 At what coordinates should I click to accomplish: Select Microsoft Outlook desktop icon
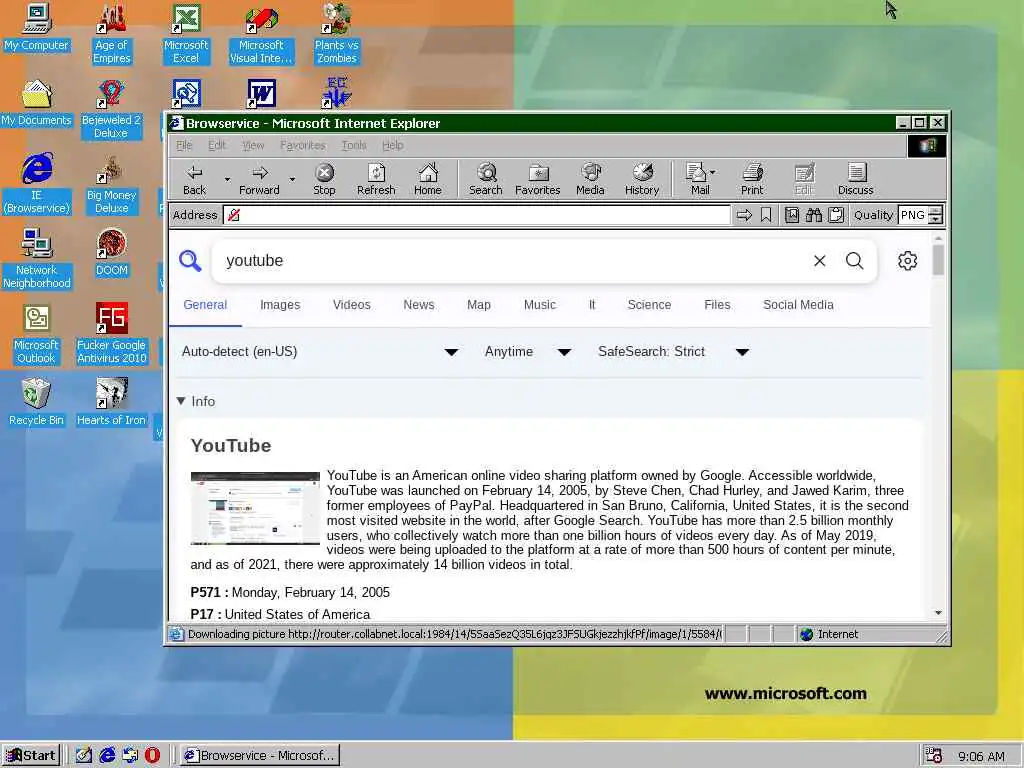(x=36, y=334)
